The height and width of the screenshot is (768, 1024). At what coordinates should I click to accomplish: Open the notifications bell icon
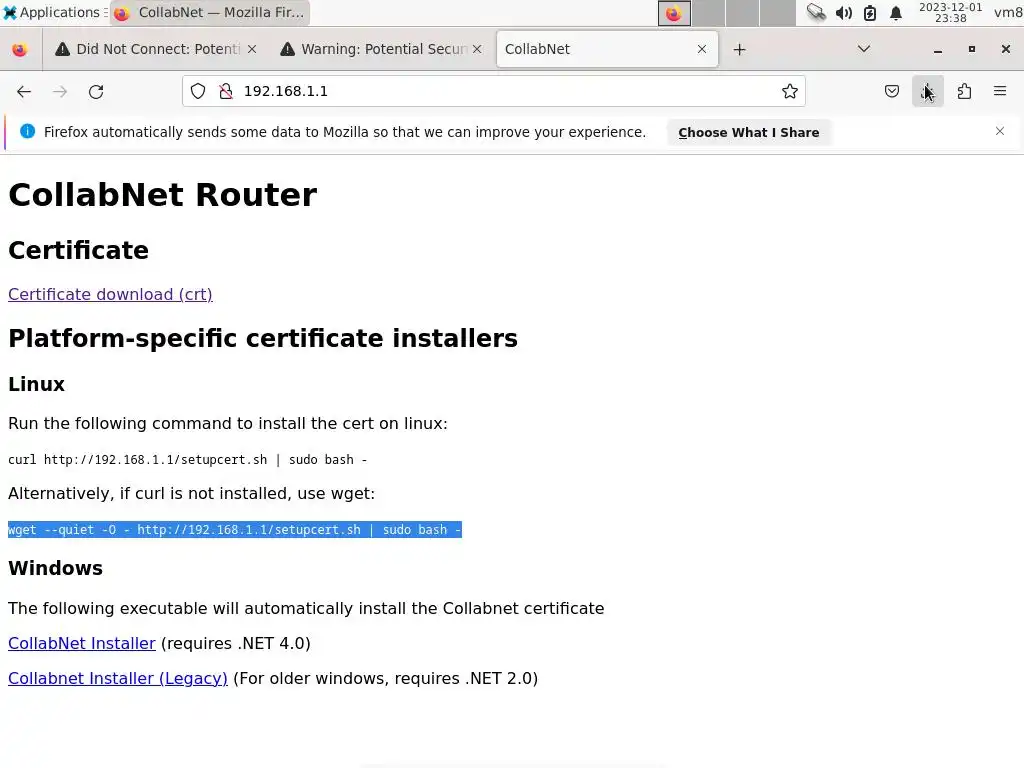[896, 12]
